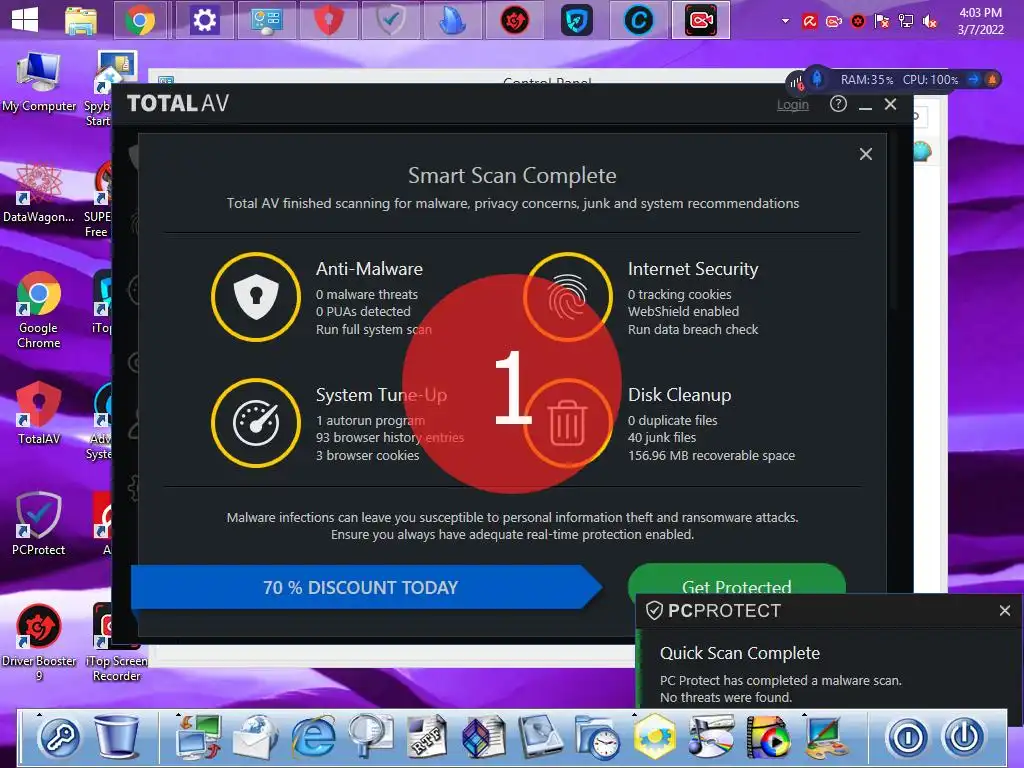Image resolution: width=1024 pixels, height=768 pixels.
Task: Click the blue arrow icon in CPU widget
Action: tap(974, 80)
